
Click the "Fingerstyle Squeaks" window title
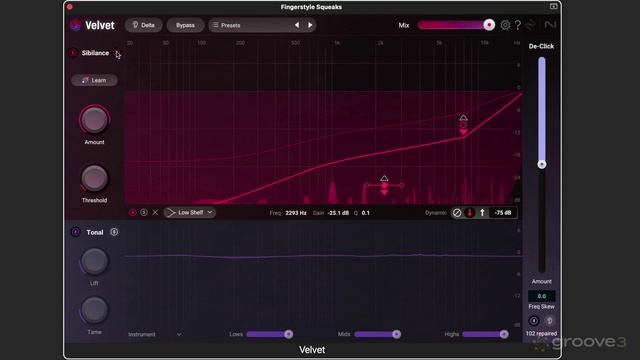coord(311,7)
